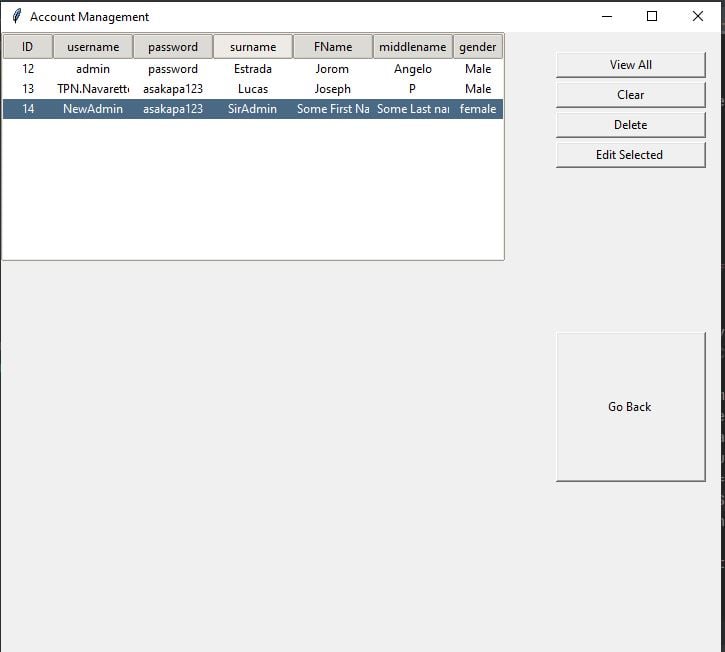Click the middlename column header

[413, 47]
